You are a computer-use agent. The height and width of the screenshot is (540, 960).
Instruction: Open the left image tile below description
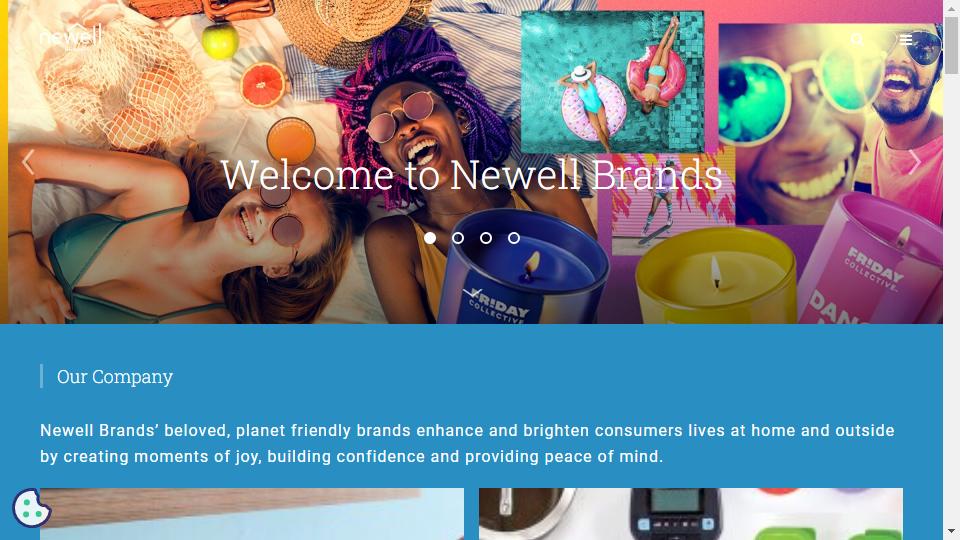tap(252, 514)
